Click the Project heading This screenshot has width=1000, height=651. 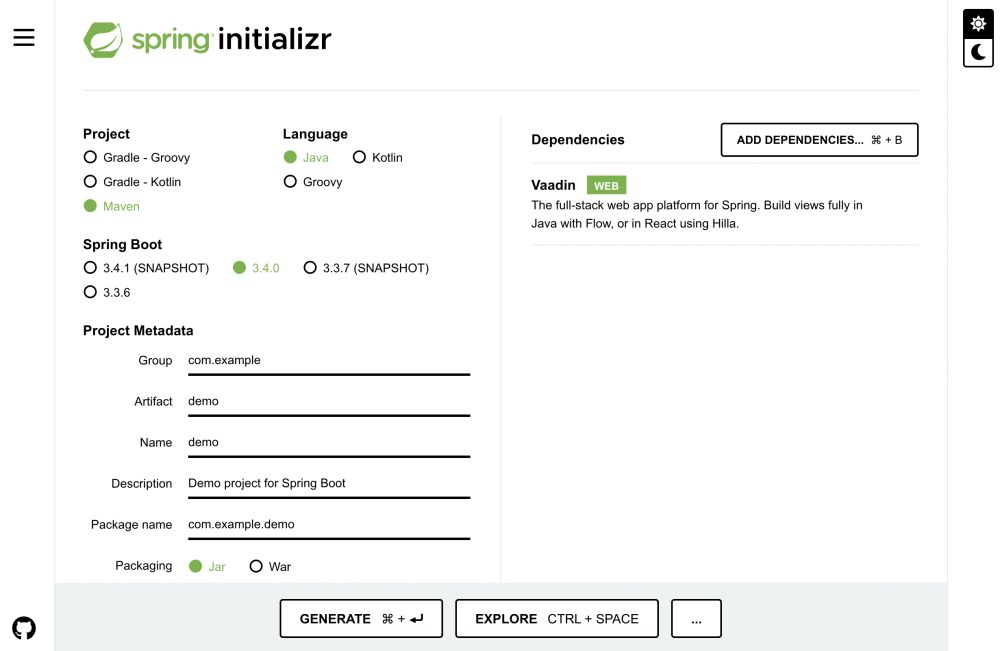106,134
